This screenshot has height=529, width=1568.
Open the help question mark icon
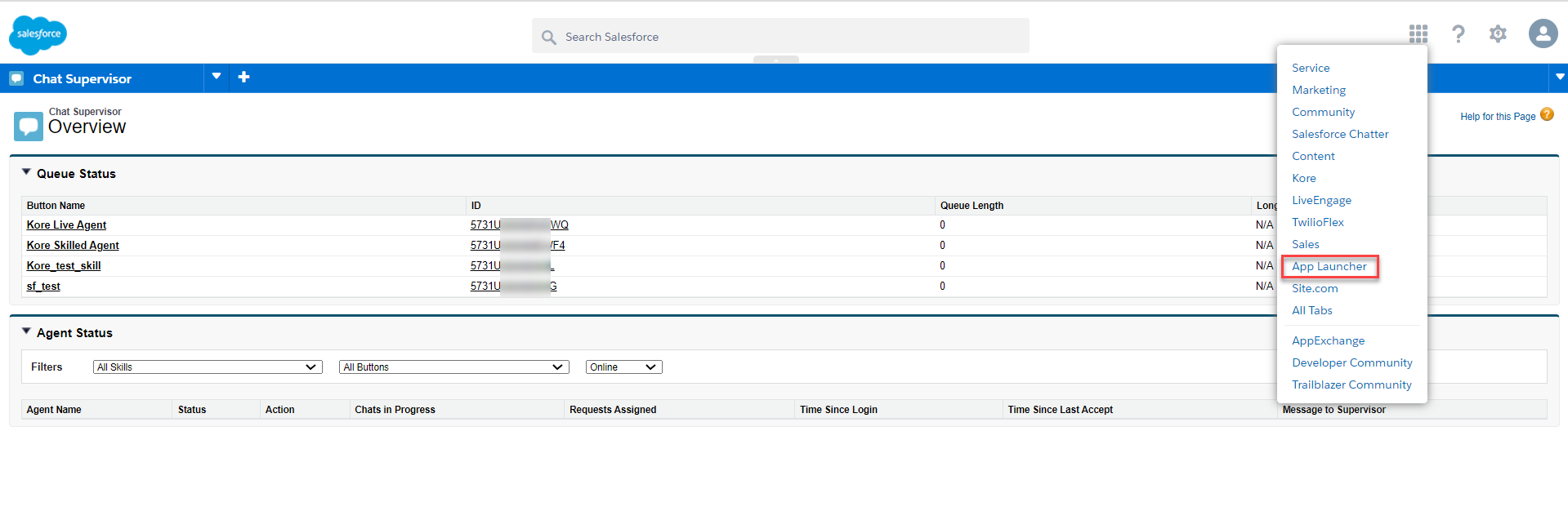point(1458,33)
